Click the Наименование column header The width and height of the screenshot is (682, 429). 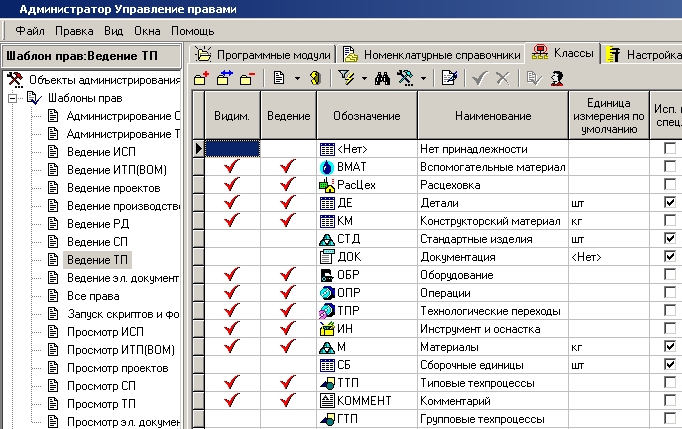[493, 116]
